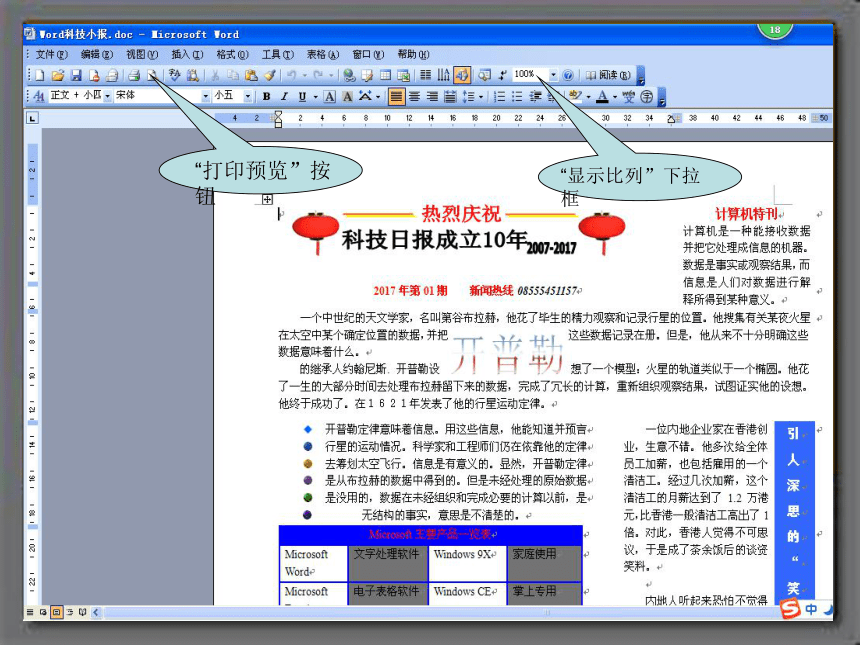Open the 格式 menu
This screenshot has width=860, height=645.
(x=233, y=54)
